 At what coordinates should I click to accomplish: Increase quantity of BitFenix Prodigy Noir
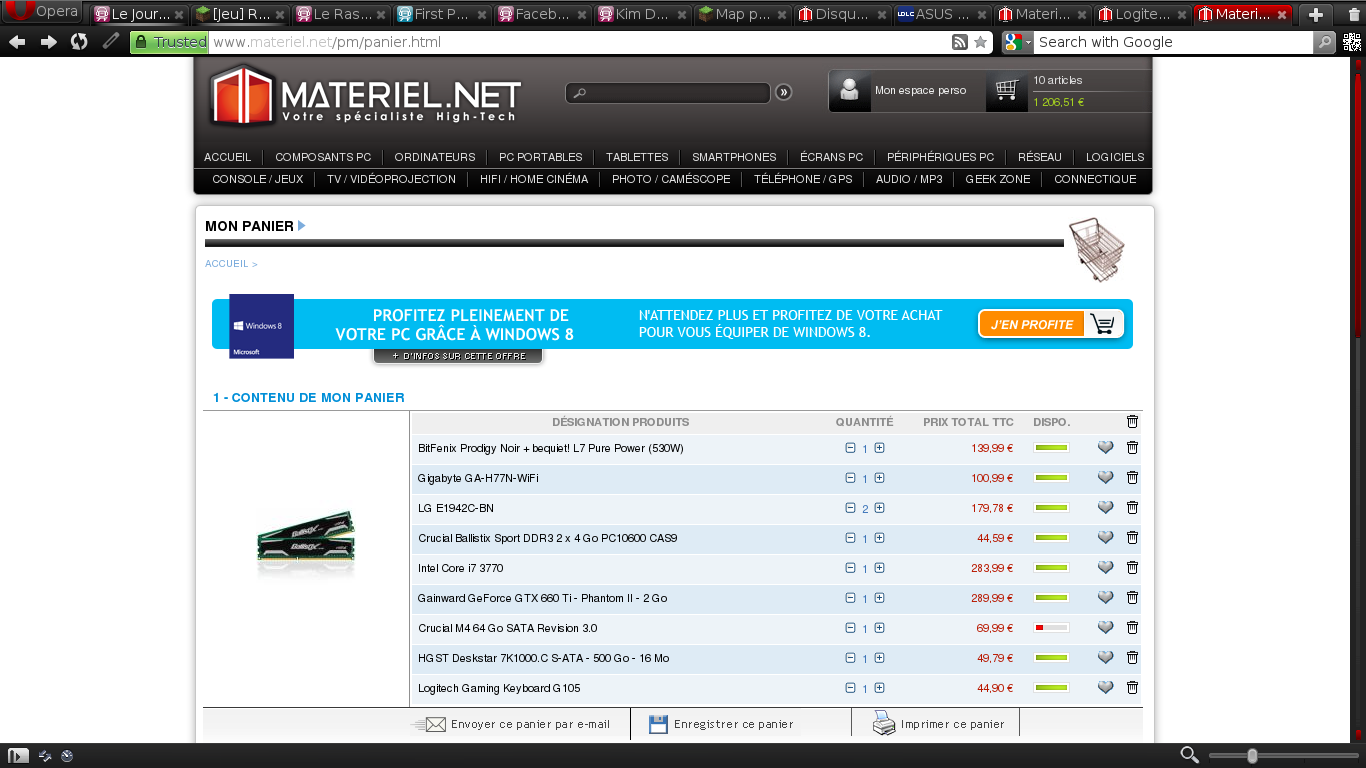pyautogui.click(x=880, y=448)
